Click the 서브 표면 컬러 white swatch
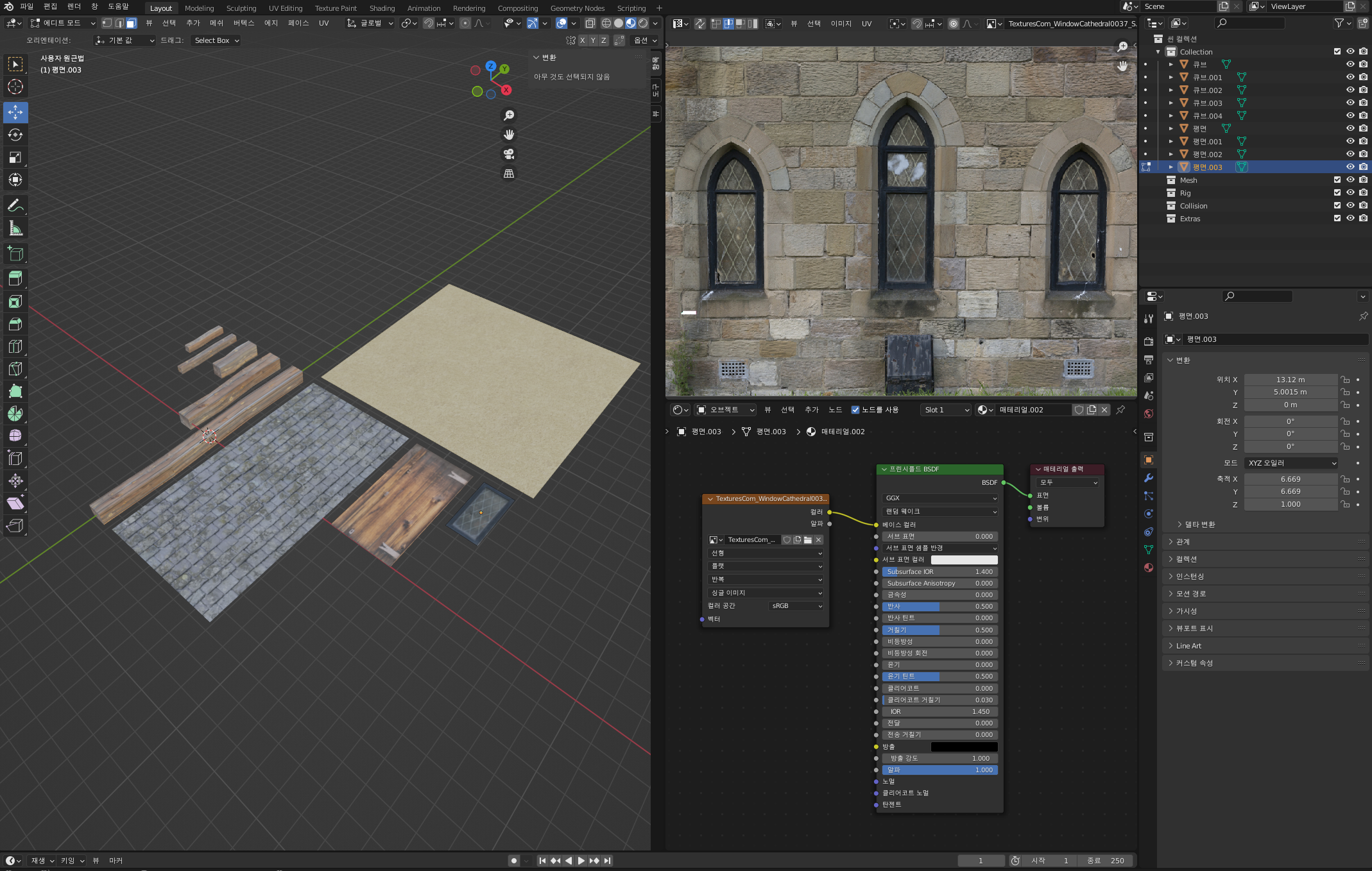The image size is (1372, 871). pyautogui.click(x=964, y=560)
